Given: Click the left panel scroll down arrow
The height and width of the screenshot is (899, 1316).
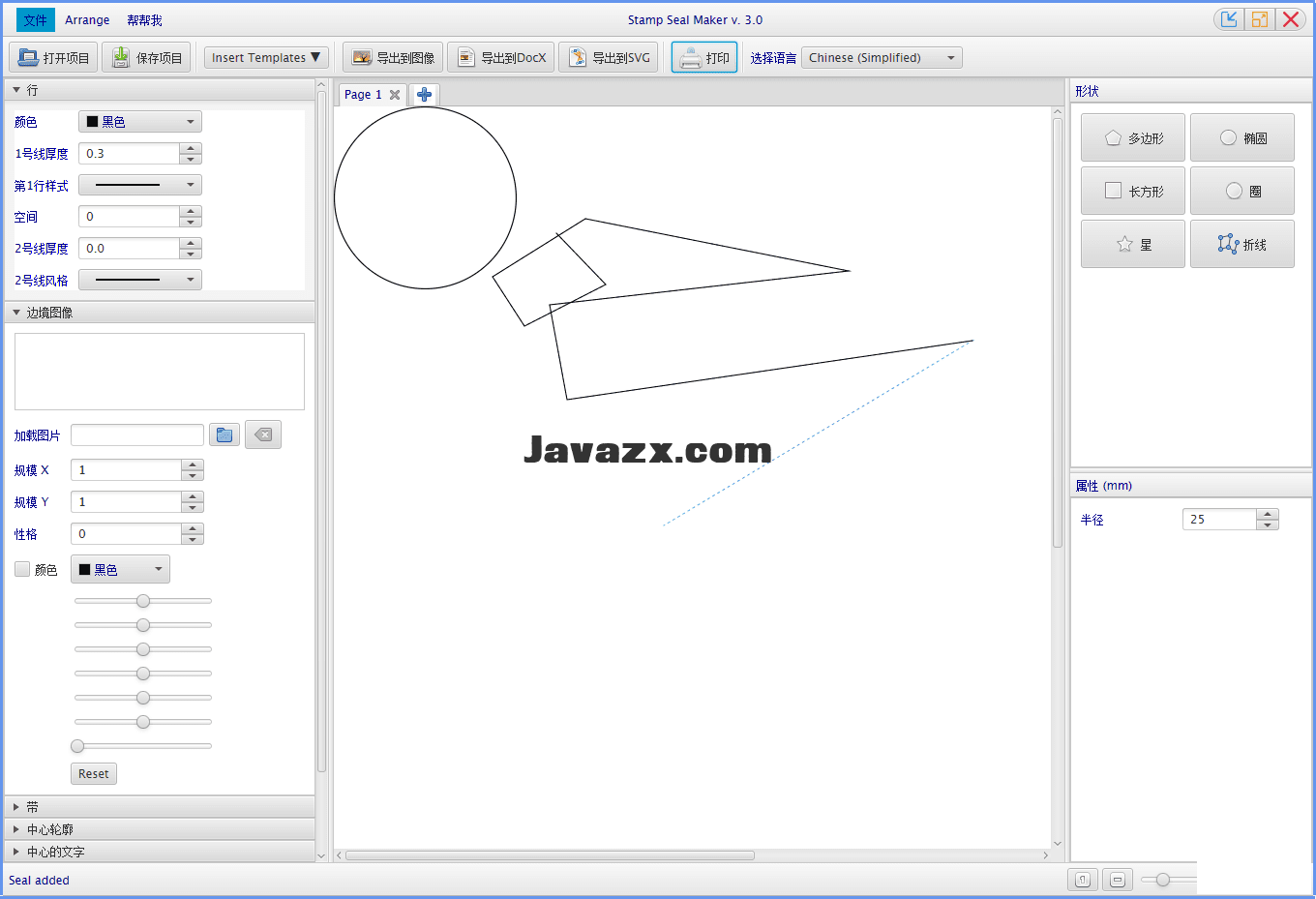Looking at the screenshot, I should 322,855.
